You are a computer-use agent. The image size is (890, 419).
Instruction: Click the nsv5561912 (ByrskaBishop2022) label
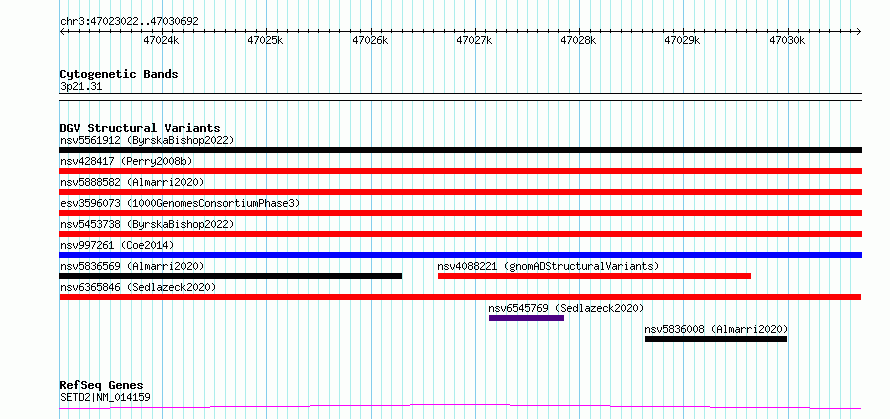(147, 140)
